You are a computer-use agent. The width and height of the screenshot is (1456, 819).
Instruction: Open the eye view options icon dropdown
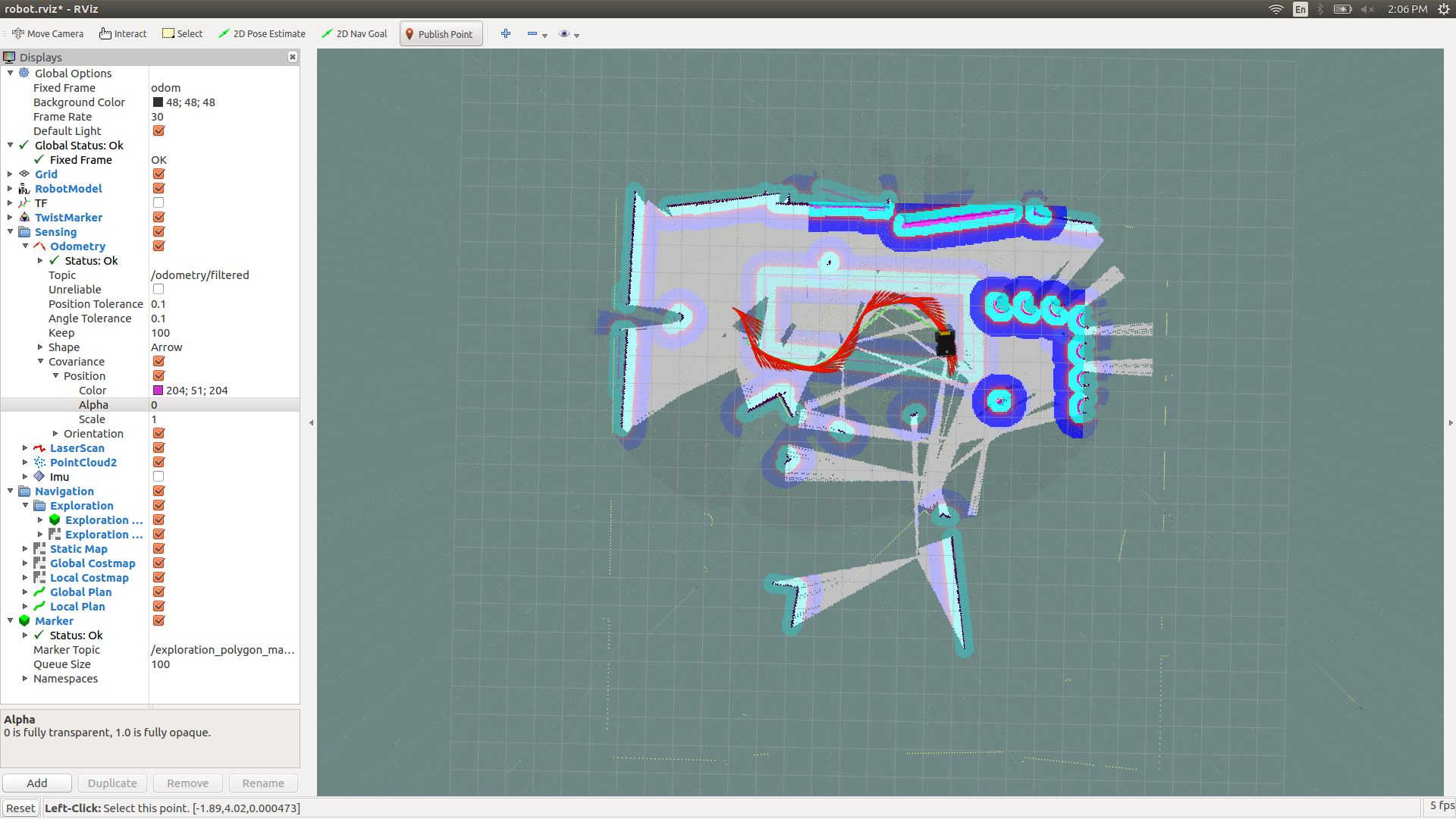(568, 34)
